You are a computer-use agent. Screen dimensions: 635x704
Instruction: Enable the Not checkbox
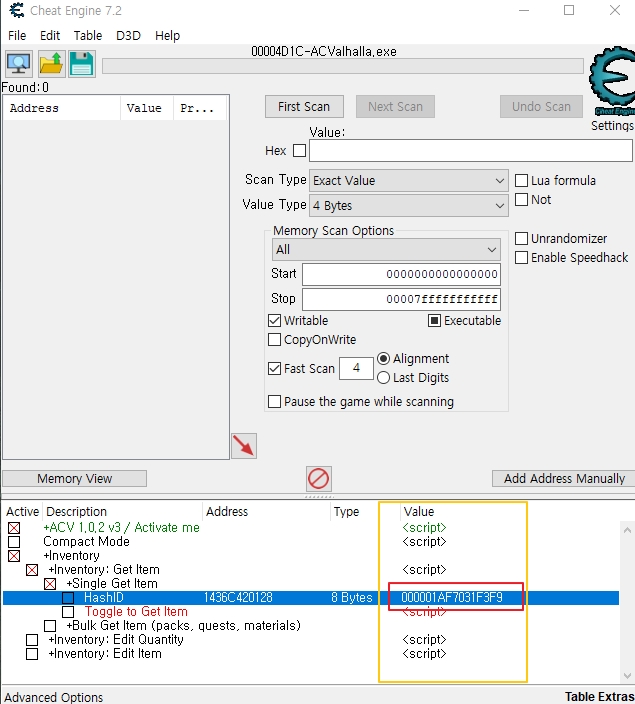[521, 199]
